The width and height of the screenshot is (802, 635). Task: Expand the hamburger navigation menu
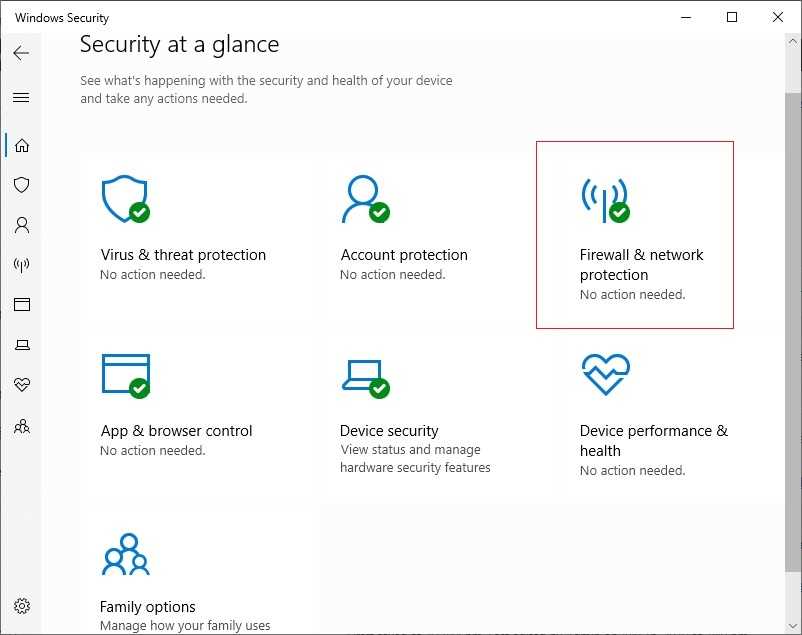click(x=21, y=97)
